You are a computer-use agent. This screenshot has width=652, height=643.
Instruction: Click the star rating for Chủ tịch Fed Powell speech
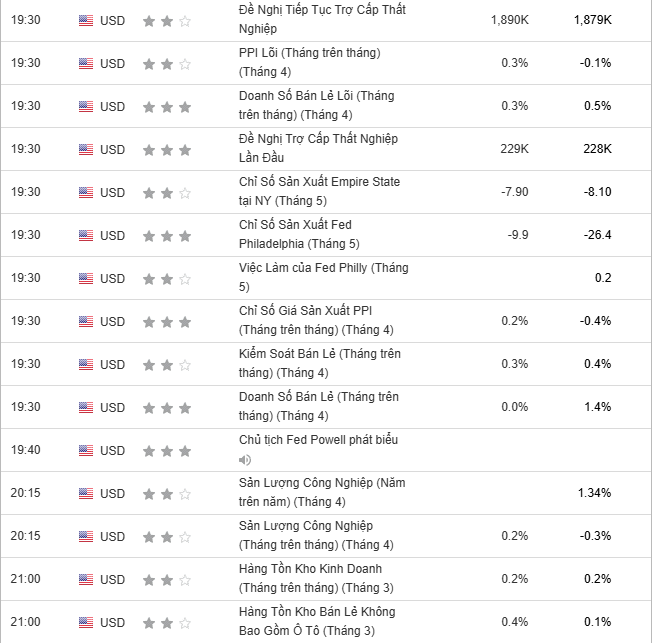(x=166, y=451)
